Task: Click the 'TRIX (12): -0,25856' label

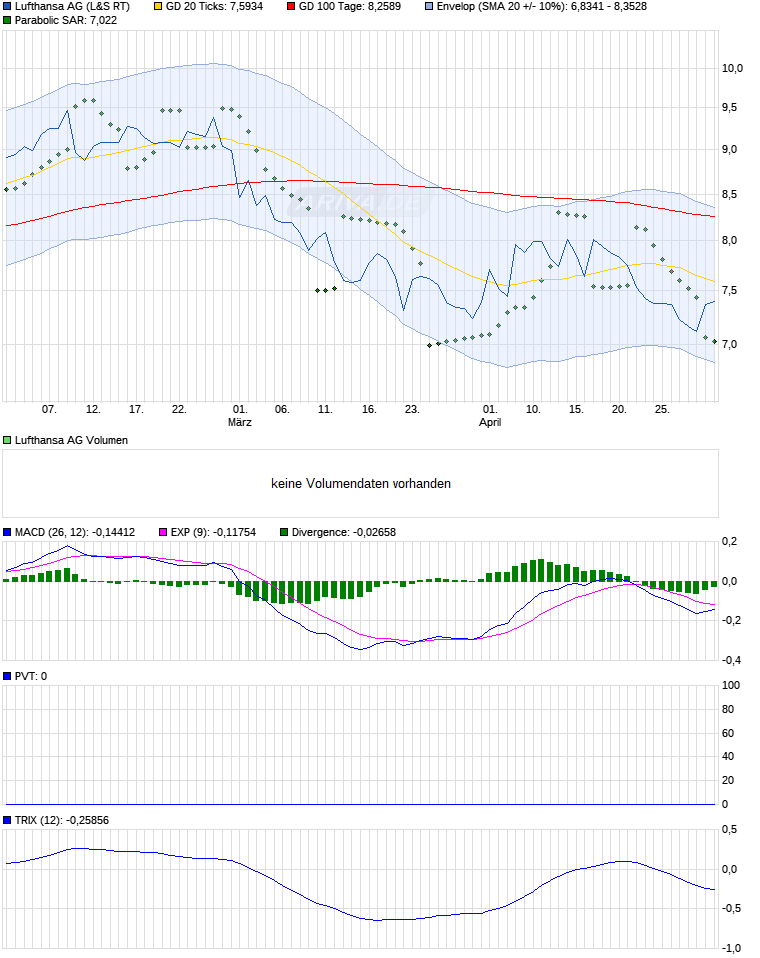Action: point(62,821)
